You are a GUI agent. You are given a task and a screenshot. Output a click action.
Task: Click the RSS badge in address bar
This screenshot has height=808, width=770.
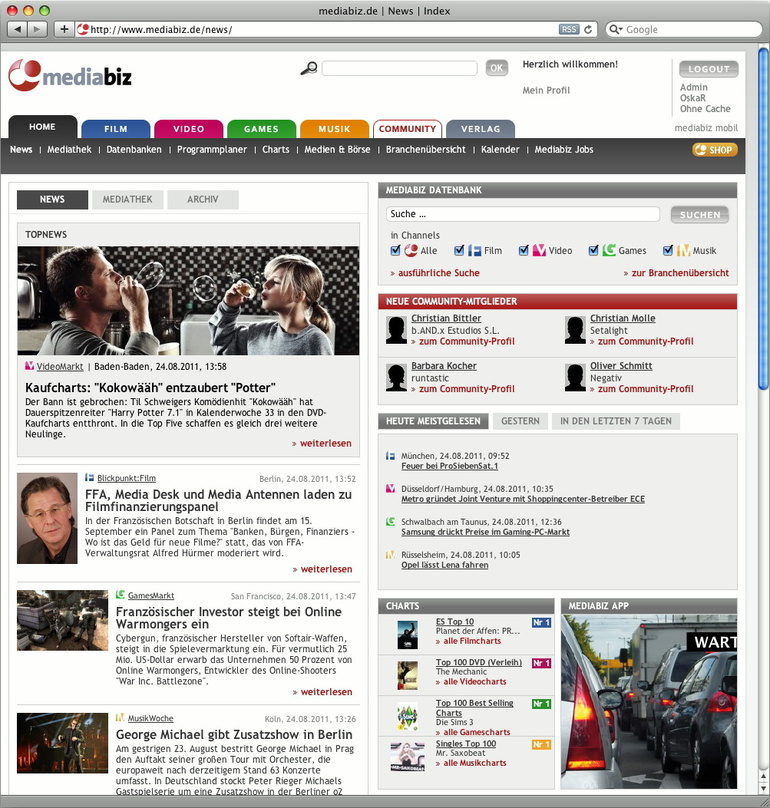(x=569, y=29)
